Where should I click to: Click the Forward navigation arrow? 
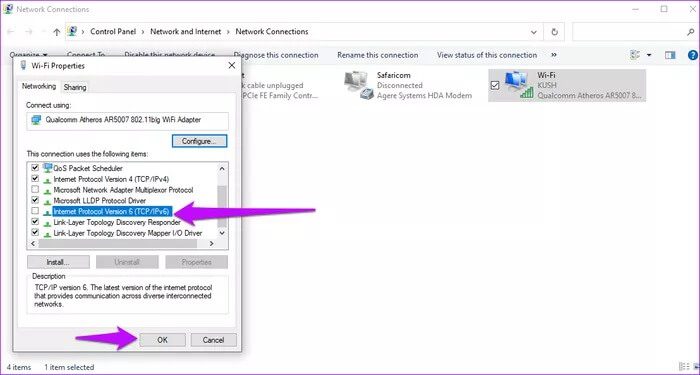(x=29, y=32)
